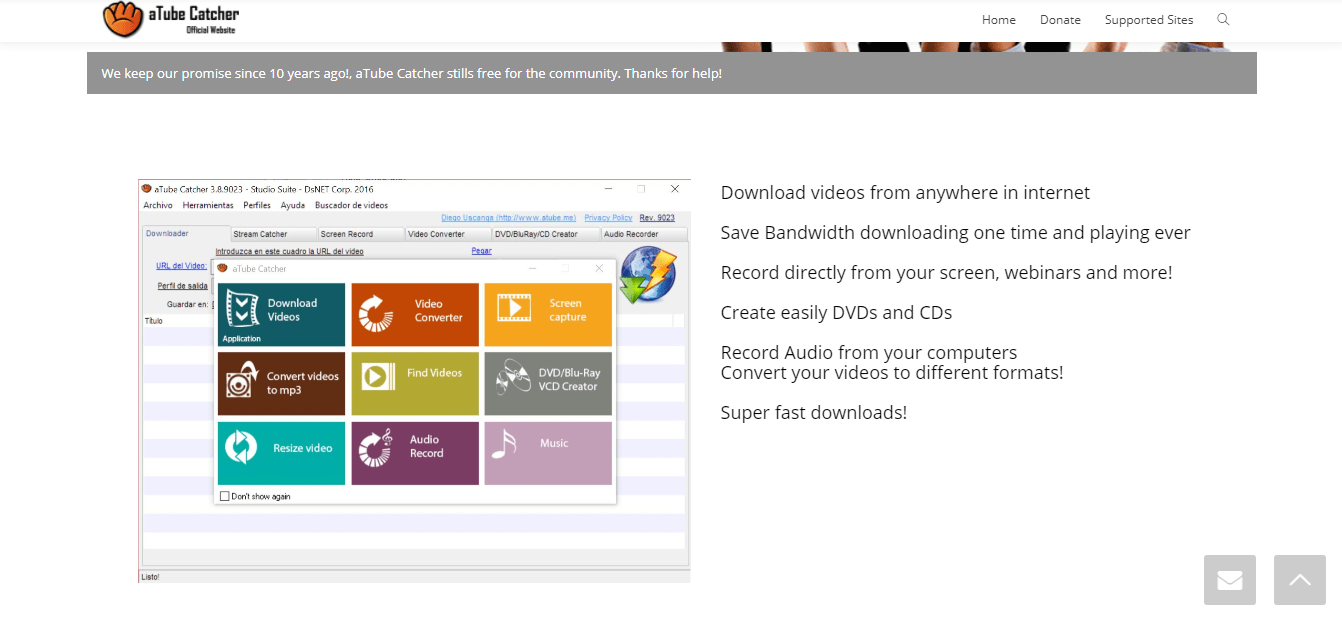The height and width of the screenshot is (634, 1342).
Task: Click the 'Record Audio from your computers' text
Action: coord(869,352)
